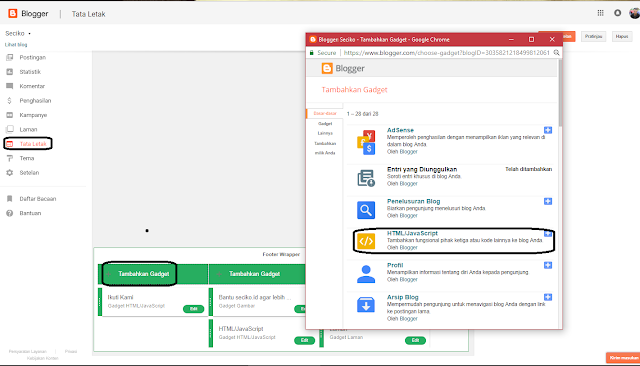Edit the HTML/JavaScript layout gadget
This screenshot has height=366, width=640.
pos(304,340)
